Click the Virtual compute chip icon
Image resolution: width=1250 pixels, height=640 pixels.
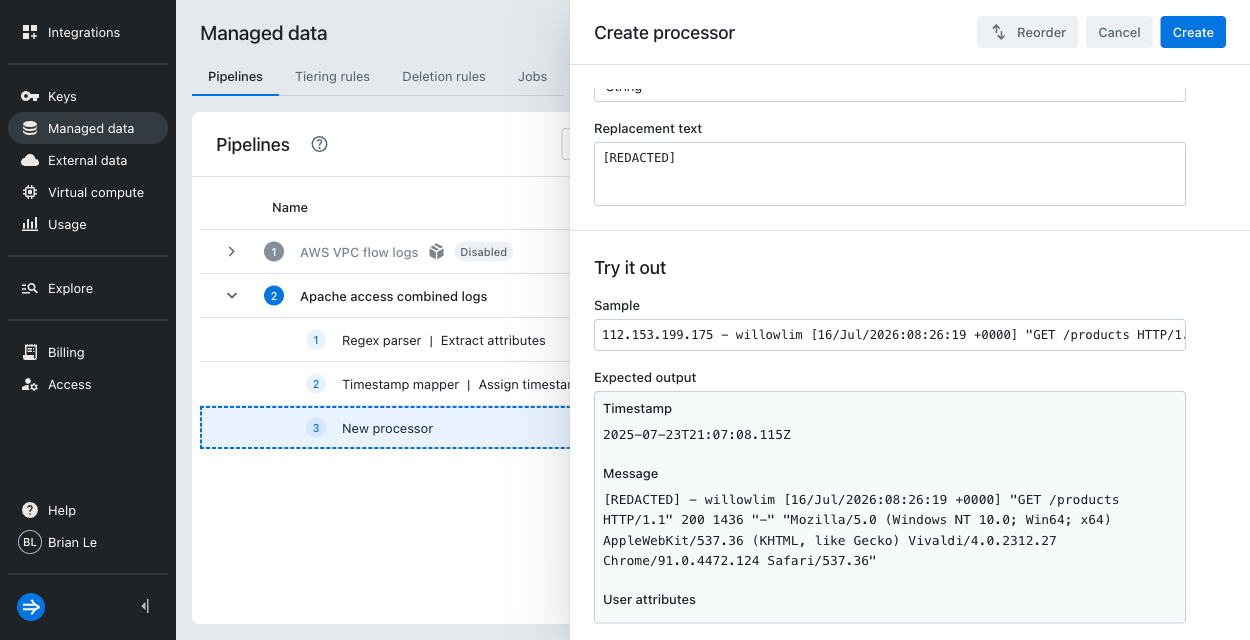30,192
